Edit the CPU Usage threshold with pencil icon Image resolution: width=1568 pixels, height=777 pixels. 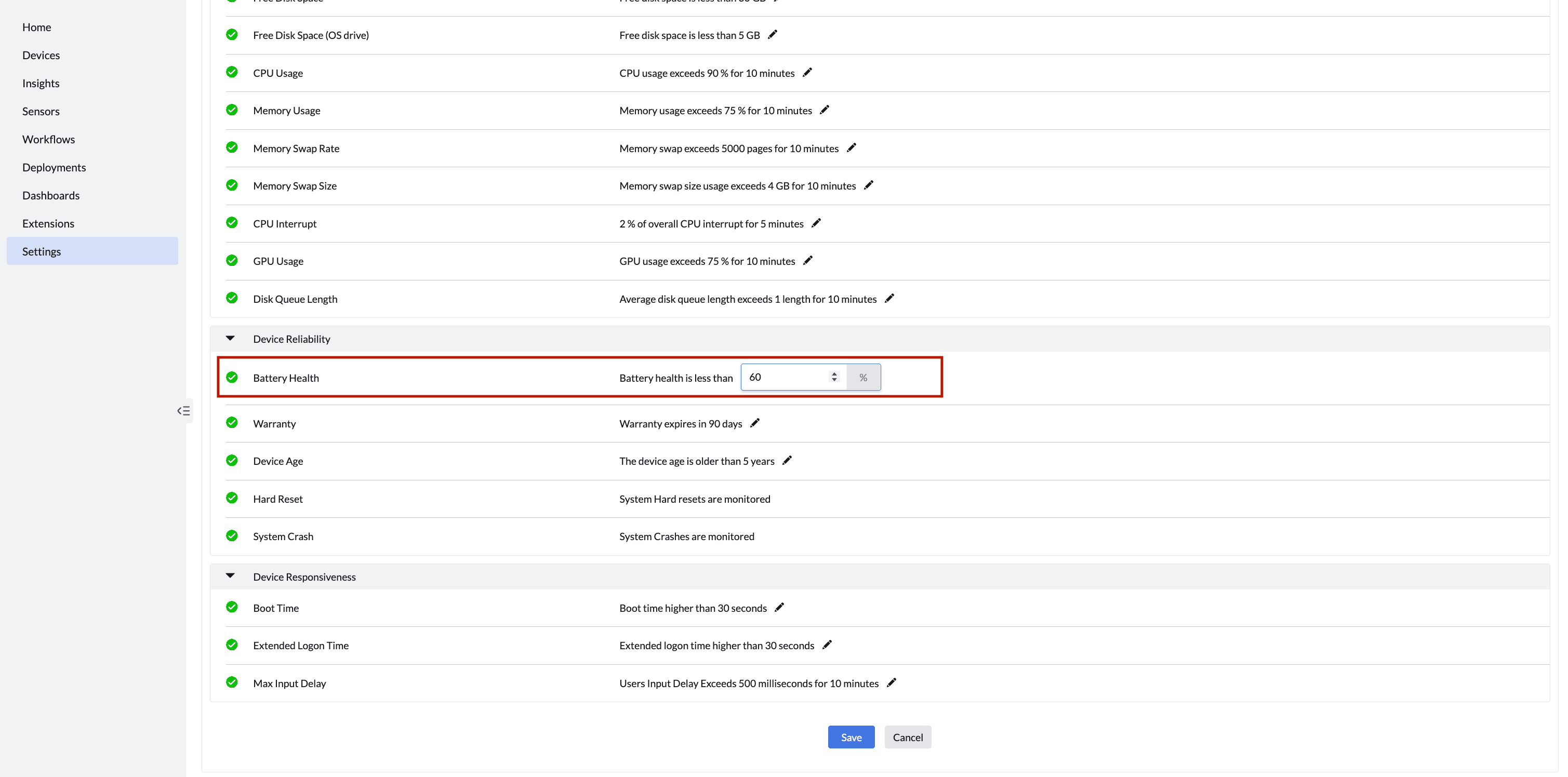point(807,72)
